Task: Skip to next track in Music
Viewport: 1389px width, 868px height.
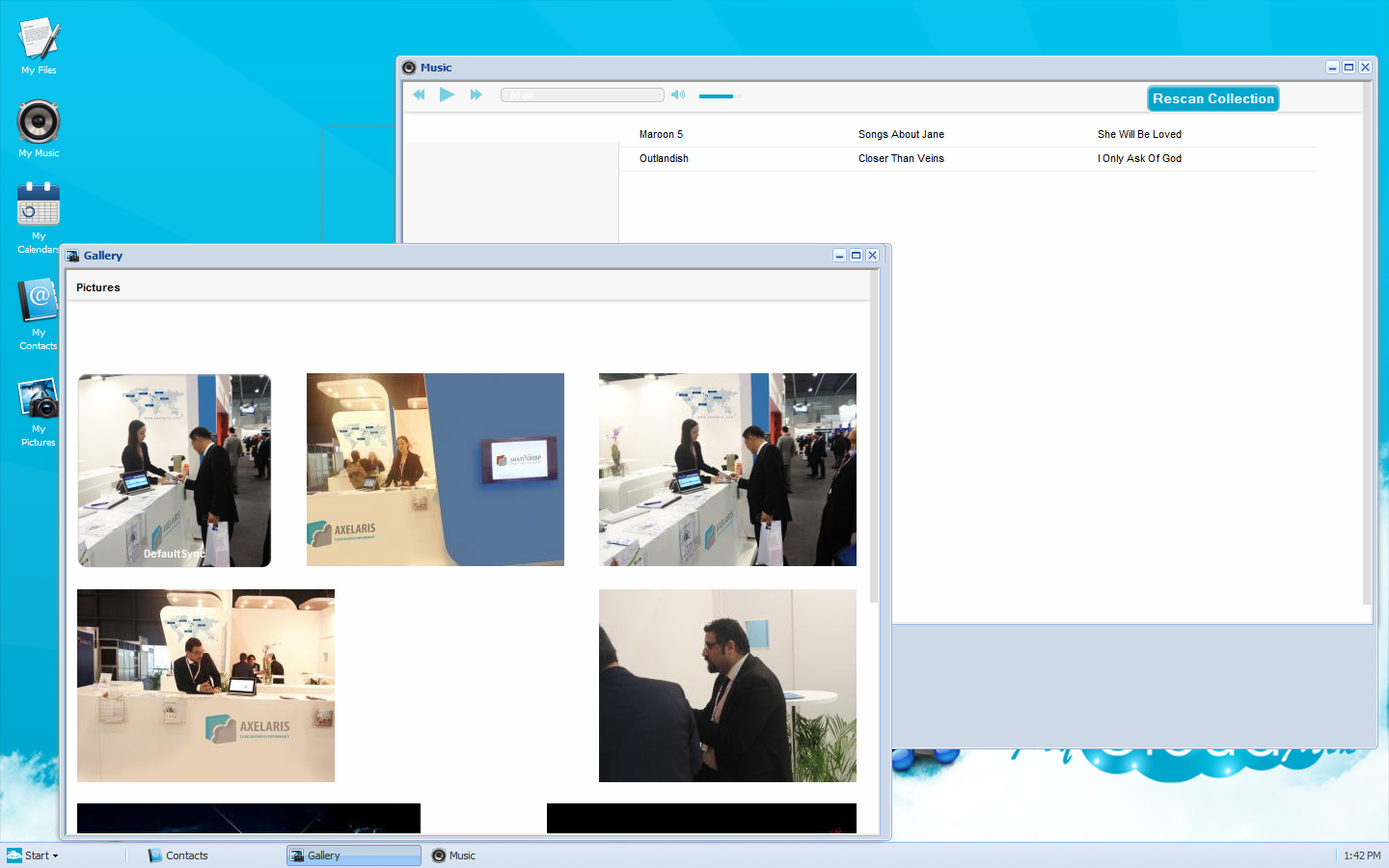Action: 476,95
